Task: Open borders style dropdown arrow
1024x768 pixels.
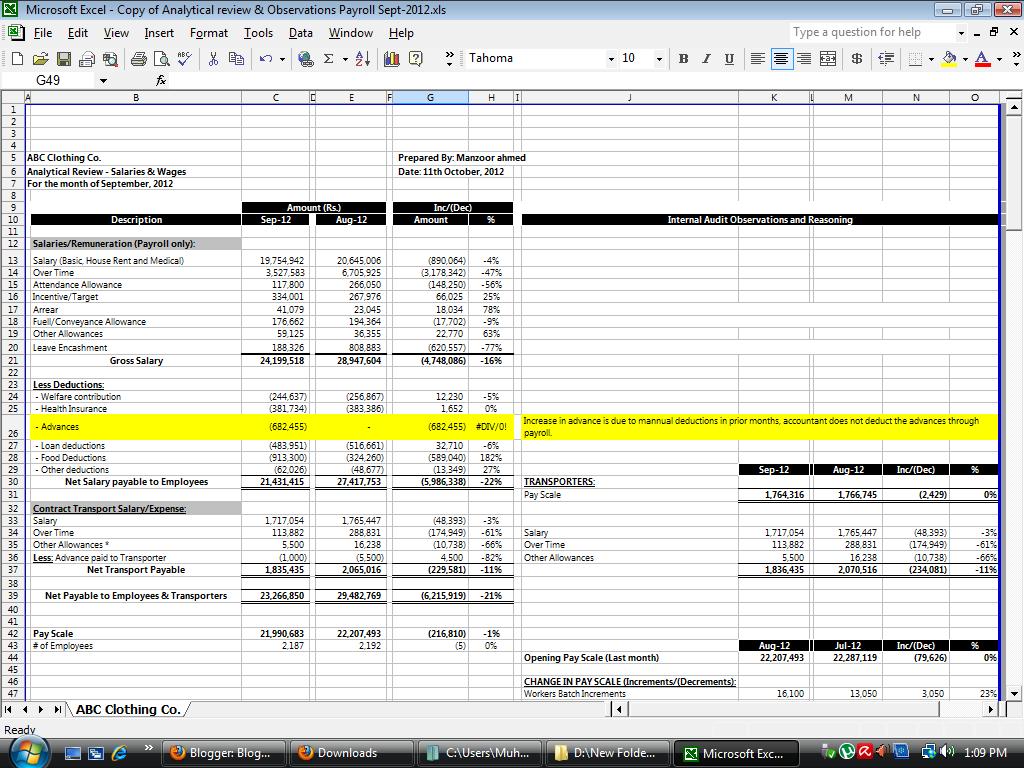Action: [x=931, y=59]
